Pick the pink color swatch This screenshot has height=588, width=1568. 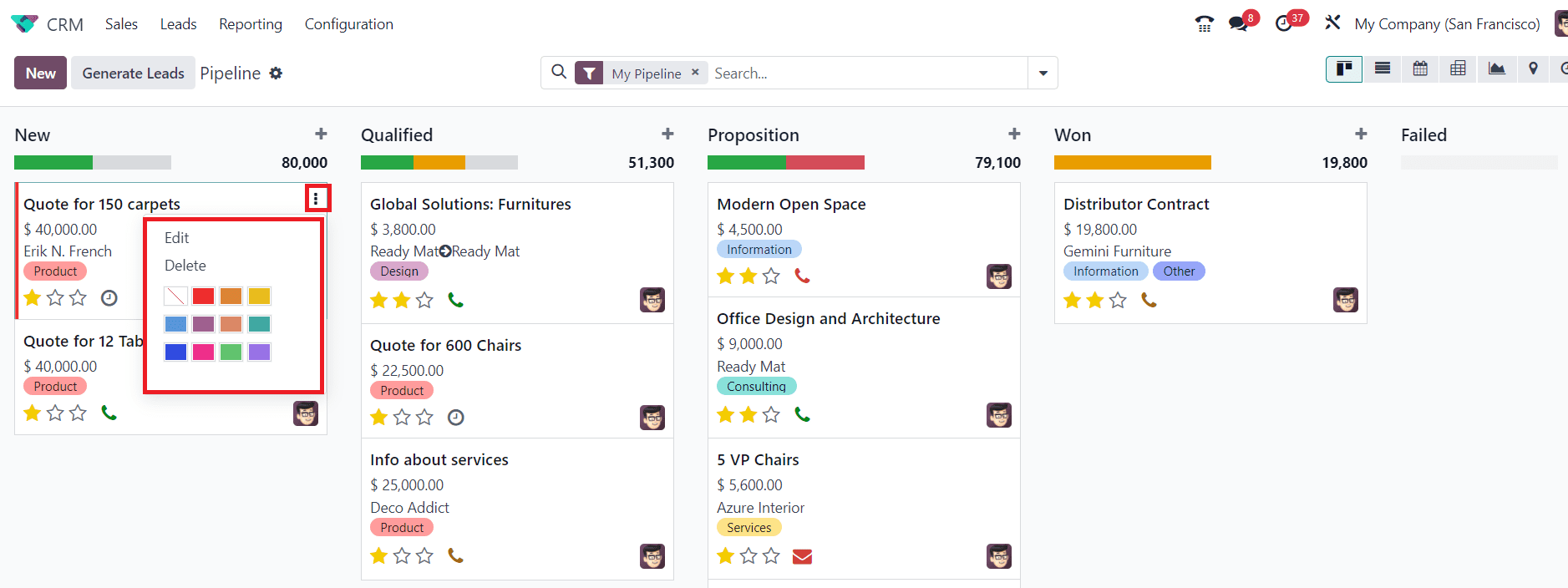pyautogui.click(x=203, y=352)
